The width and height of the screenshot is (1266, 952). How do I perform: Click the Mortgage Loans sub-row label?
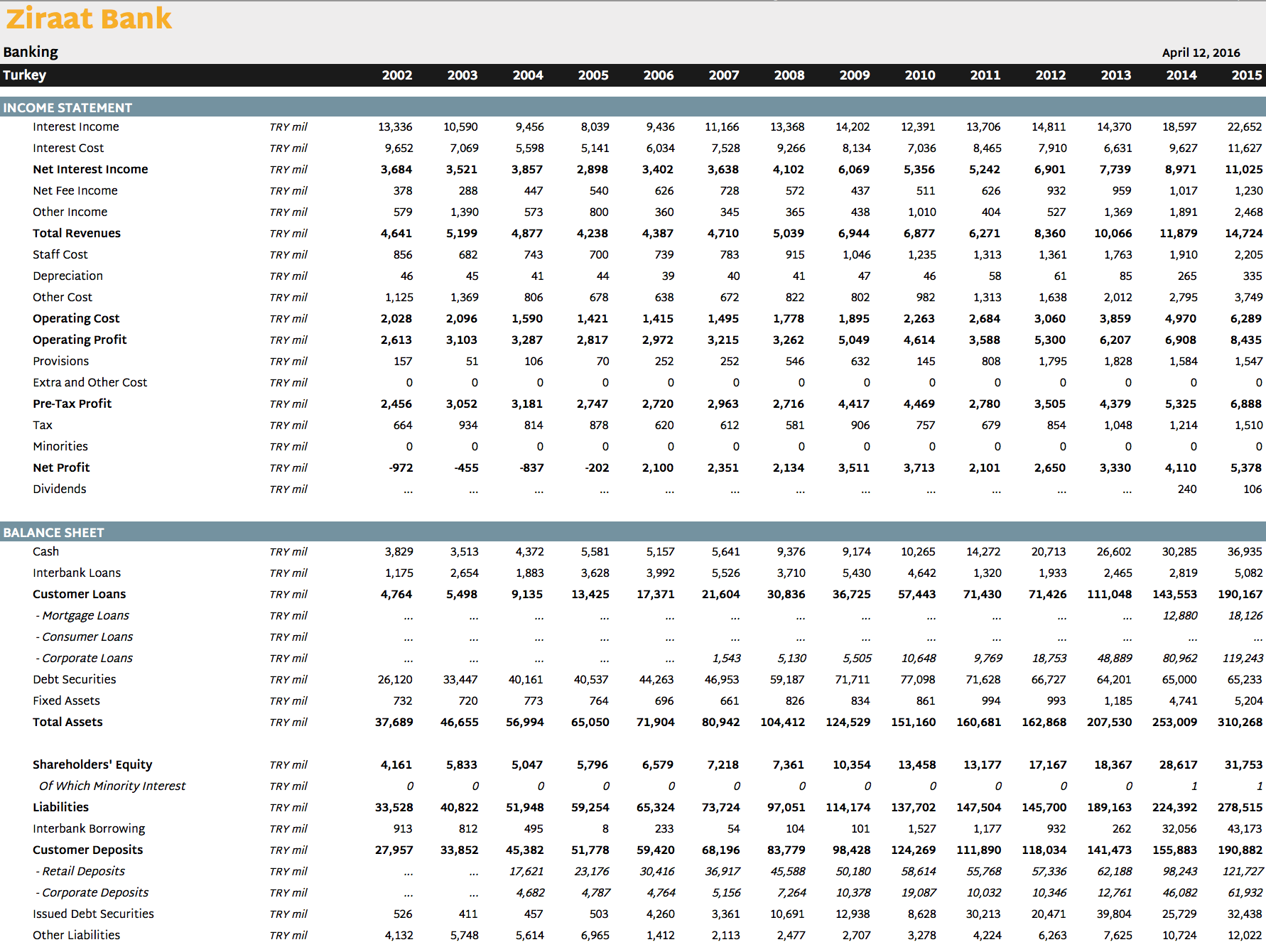click(82, 616)
